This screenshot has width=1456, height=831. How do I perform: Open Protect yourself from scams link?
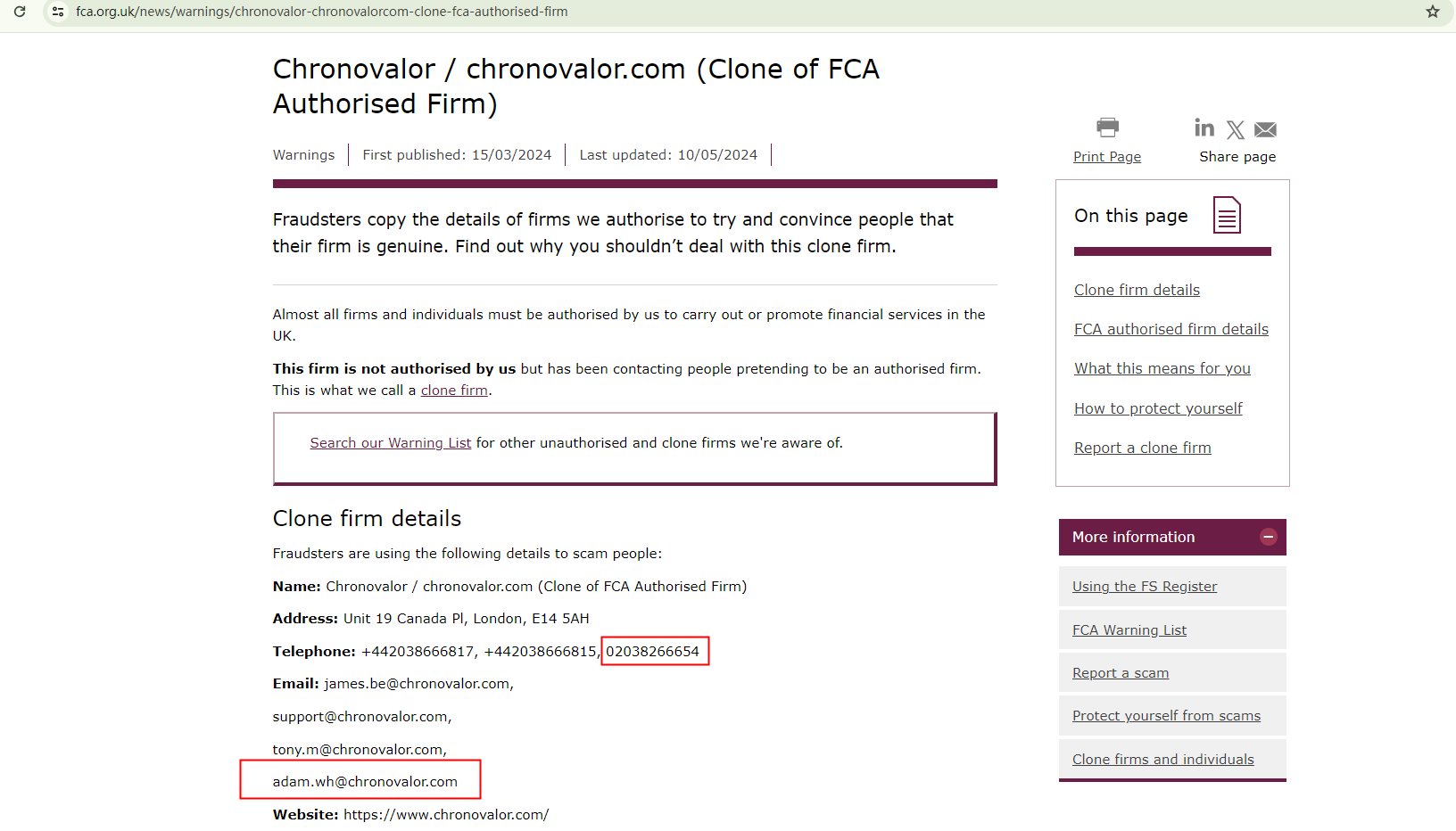(1166, 716)
